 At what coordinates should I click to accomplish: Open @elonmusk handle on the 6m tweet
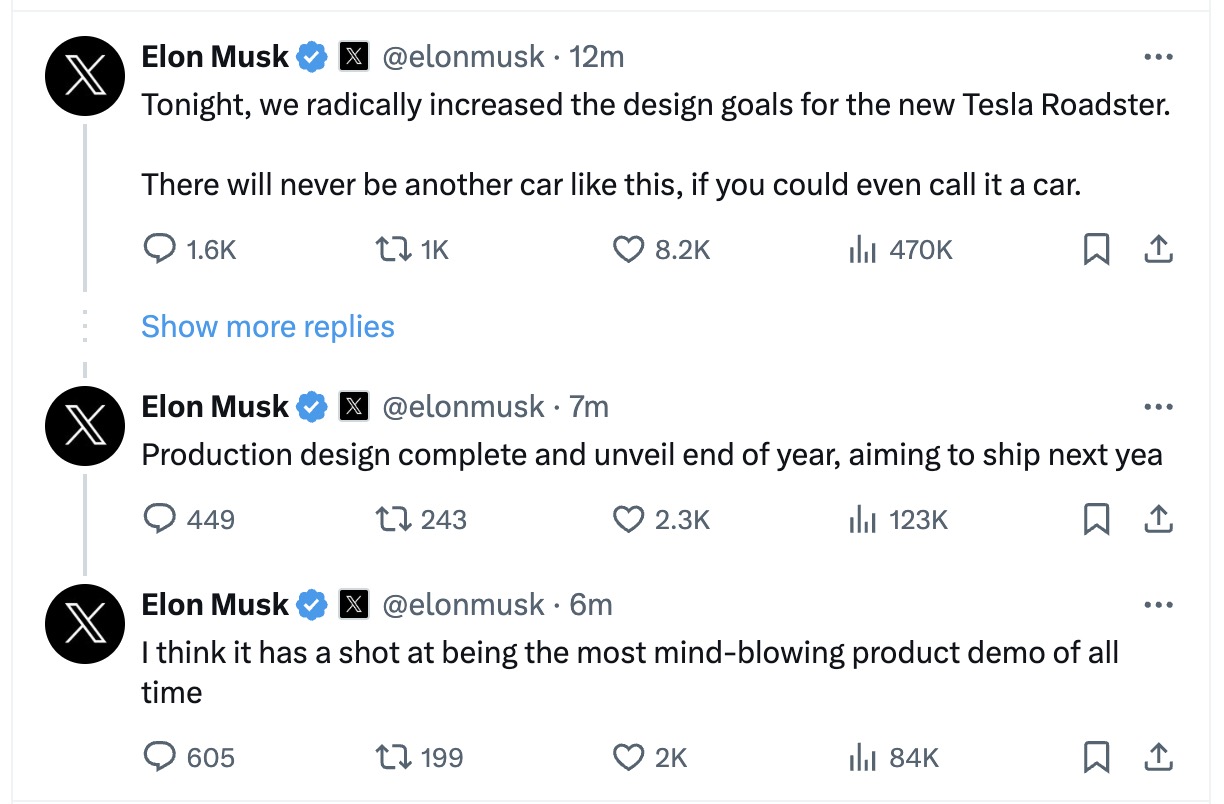click(x=465, y=605)
